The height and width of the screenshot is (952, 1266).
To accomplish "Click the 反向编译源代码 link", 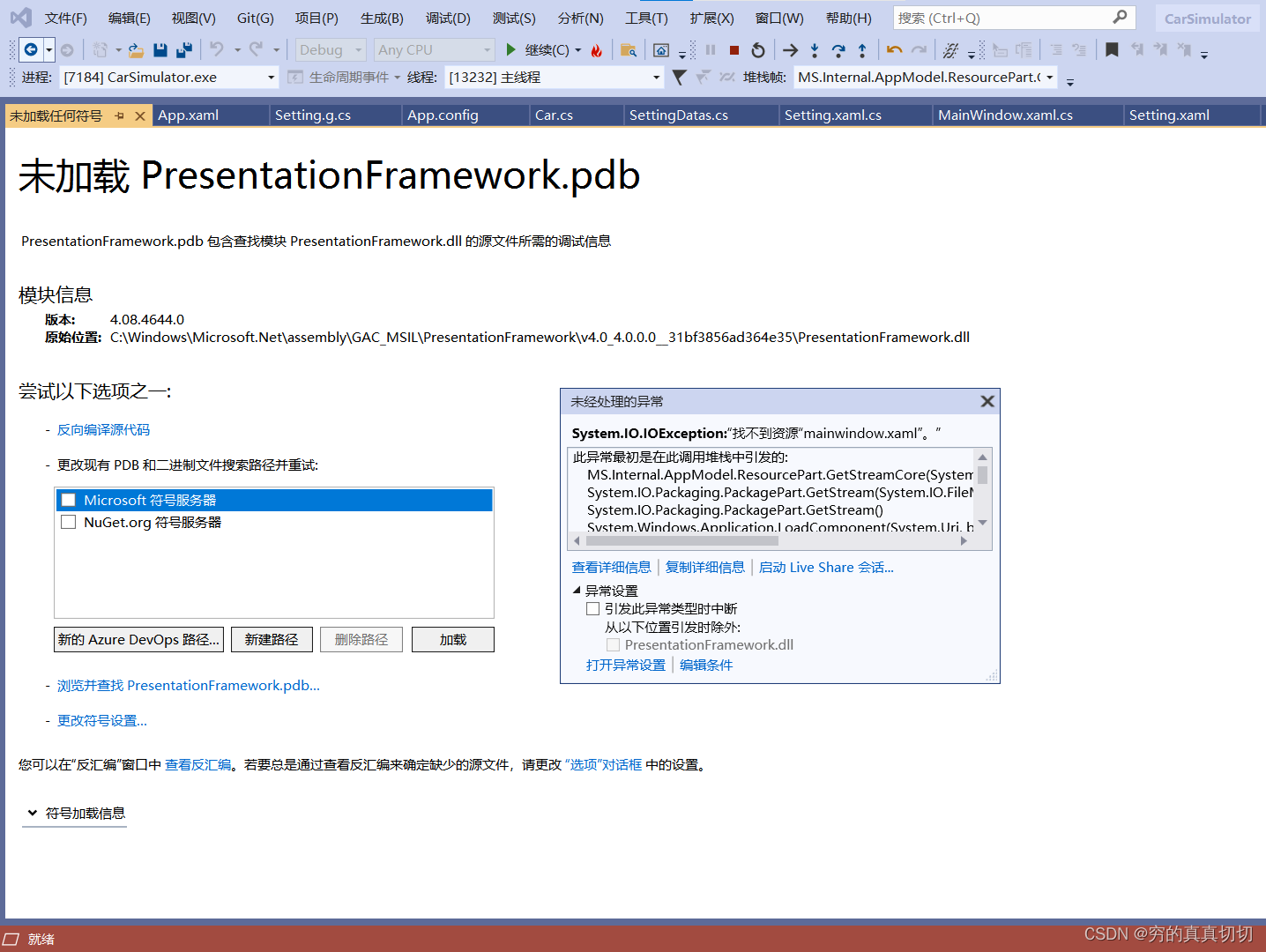I will [102, 429].
